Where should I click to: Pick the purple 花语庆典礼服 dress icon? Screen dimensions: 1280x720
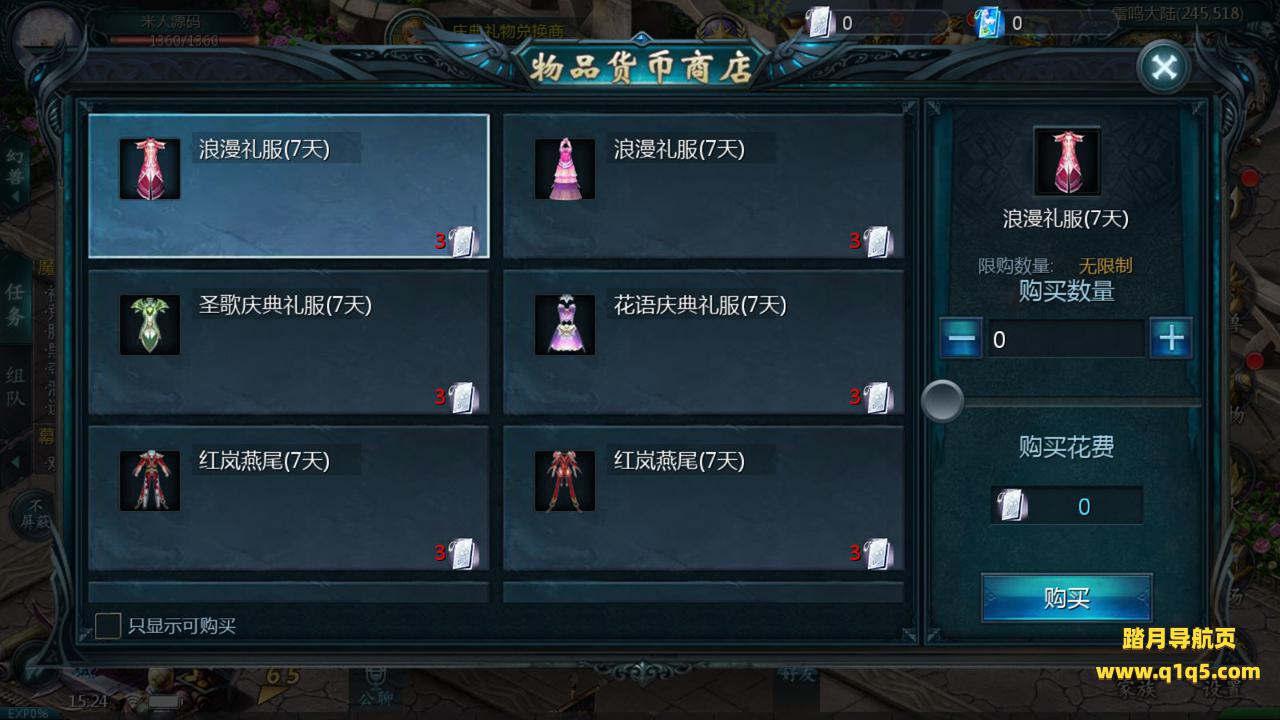tap(565, 324)
